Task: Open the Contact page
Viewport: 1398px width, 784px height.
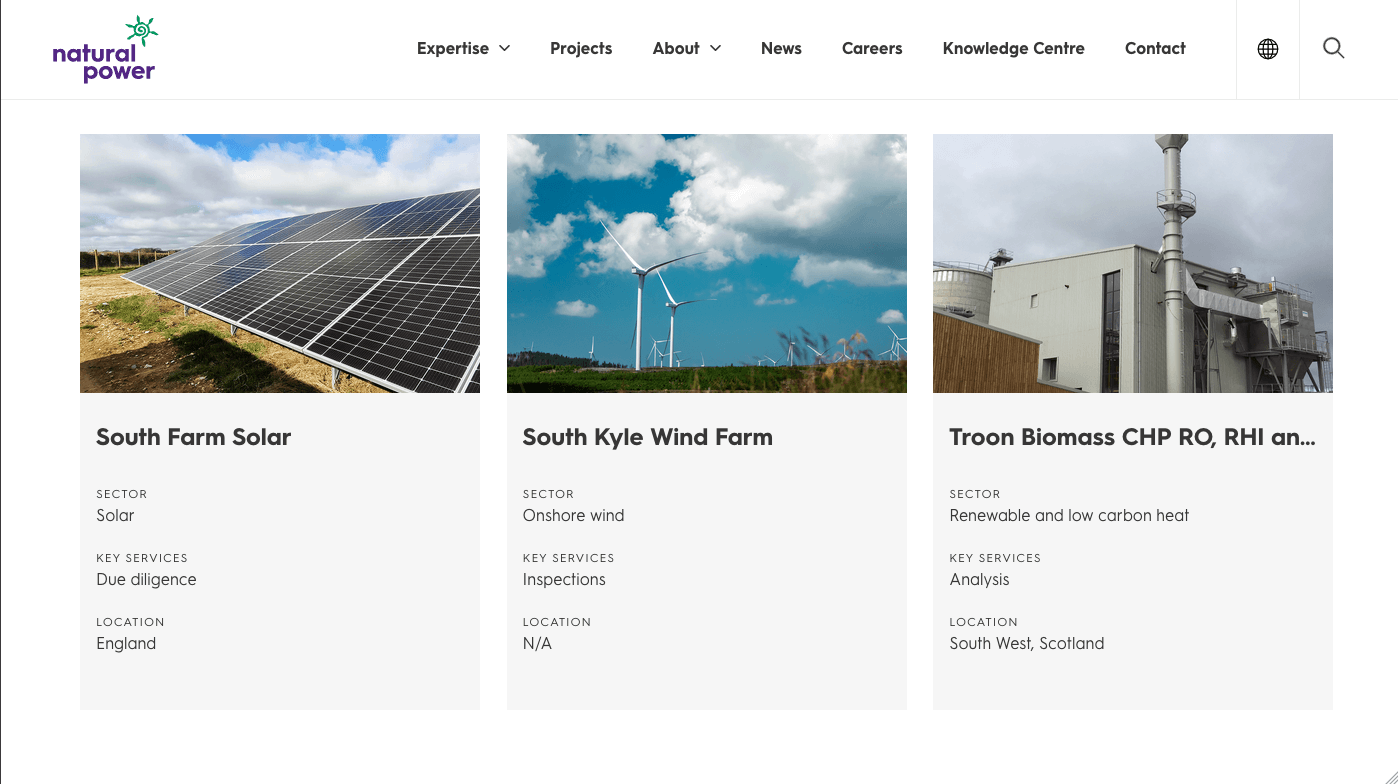Action: tap(1155, 48)
